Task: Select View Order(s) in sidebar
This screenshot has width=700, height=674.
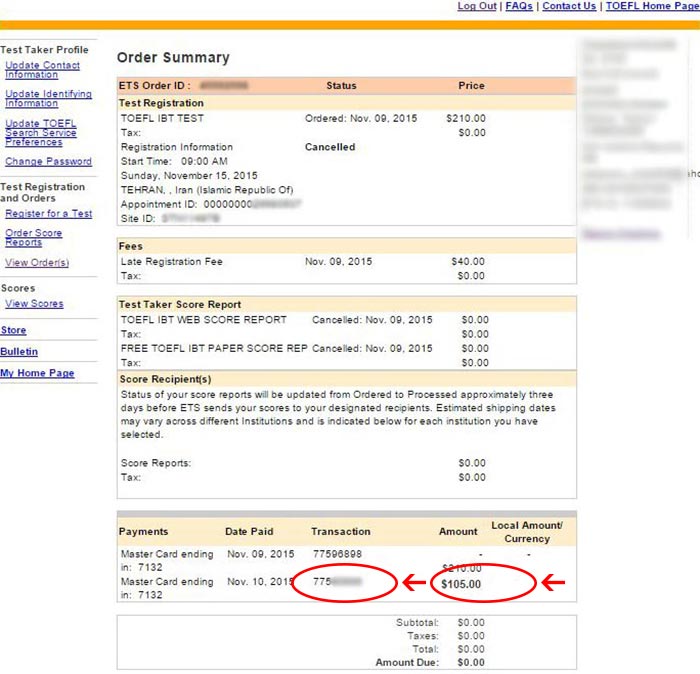Action: 37,263
